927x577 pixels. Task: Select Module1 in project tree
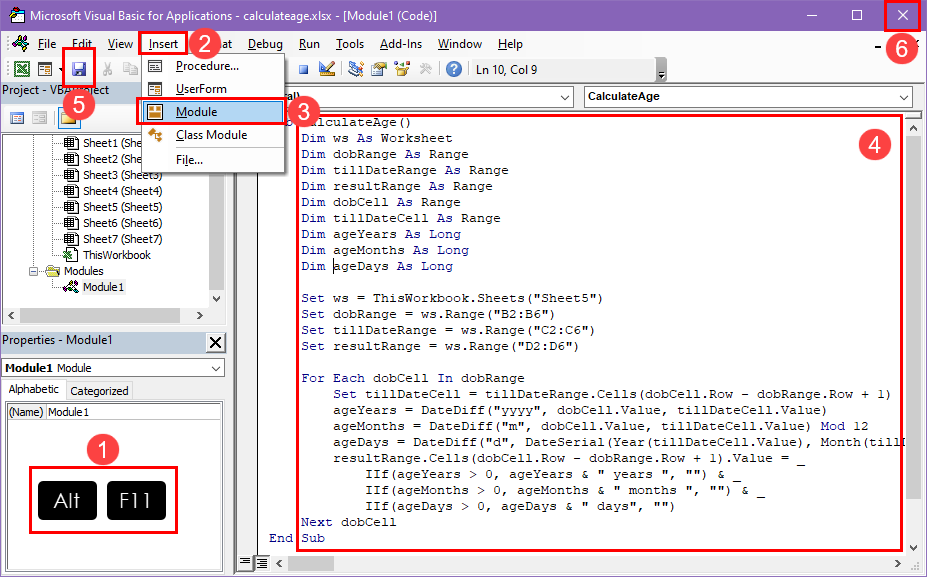coord(103,287)
